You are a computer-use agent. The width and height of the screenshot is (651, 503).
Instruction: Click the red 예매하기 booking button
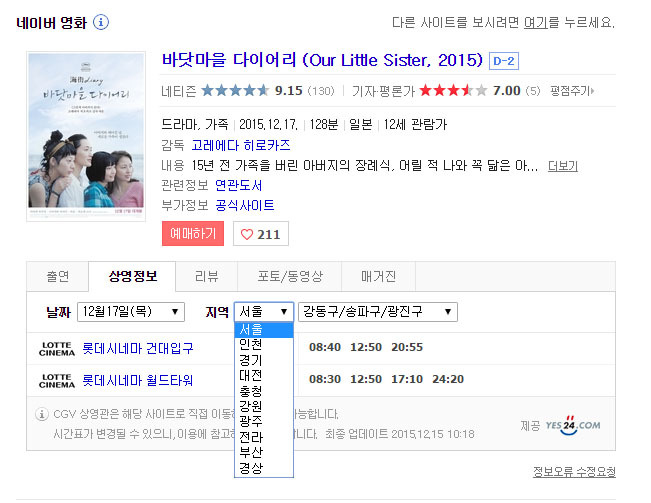[193, 234]
